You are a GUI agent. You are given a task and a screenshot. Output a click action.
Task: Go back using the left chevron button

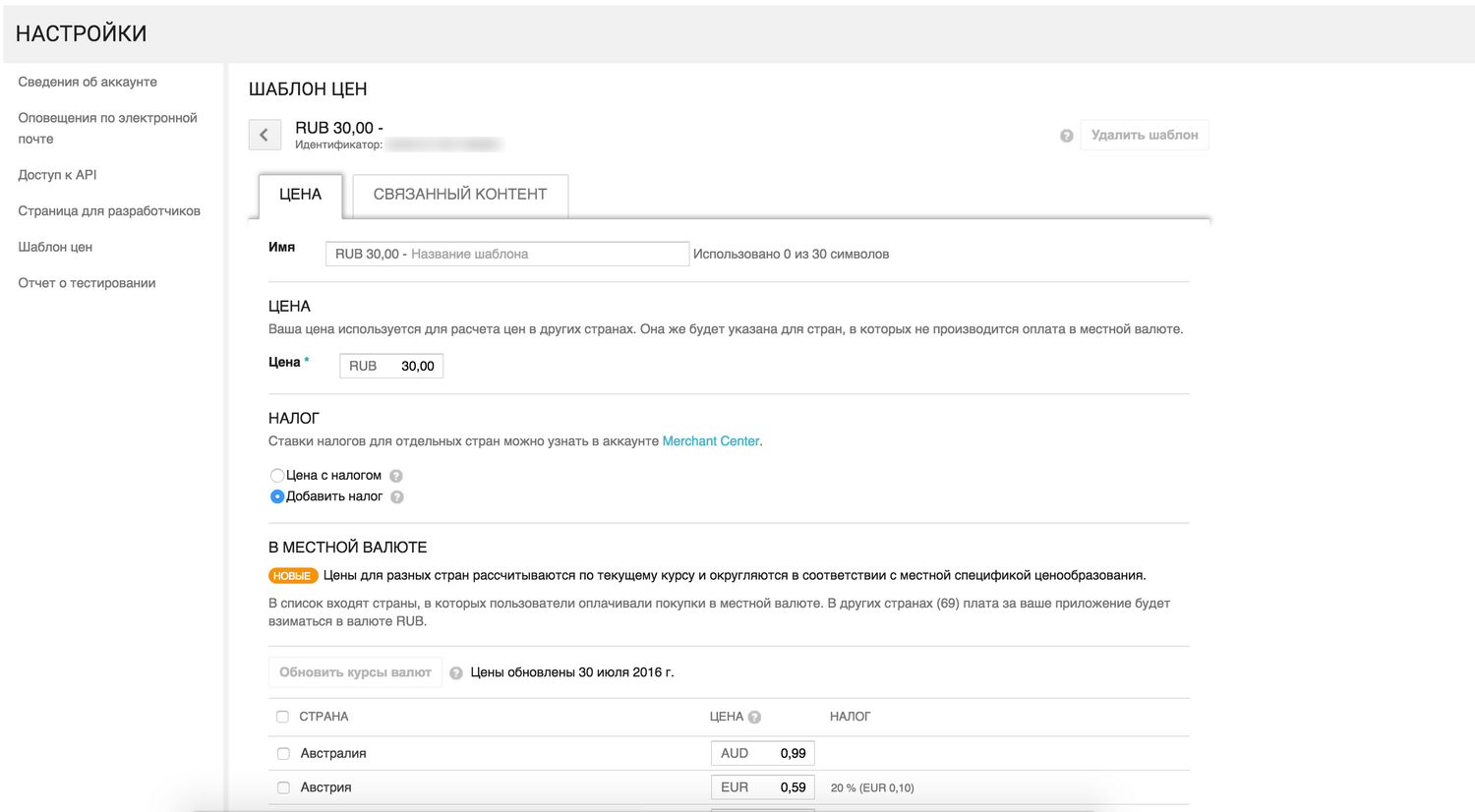tap(265, 135)
